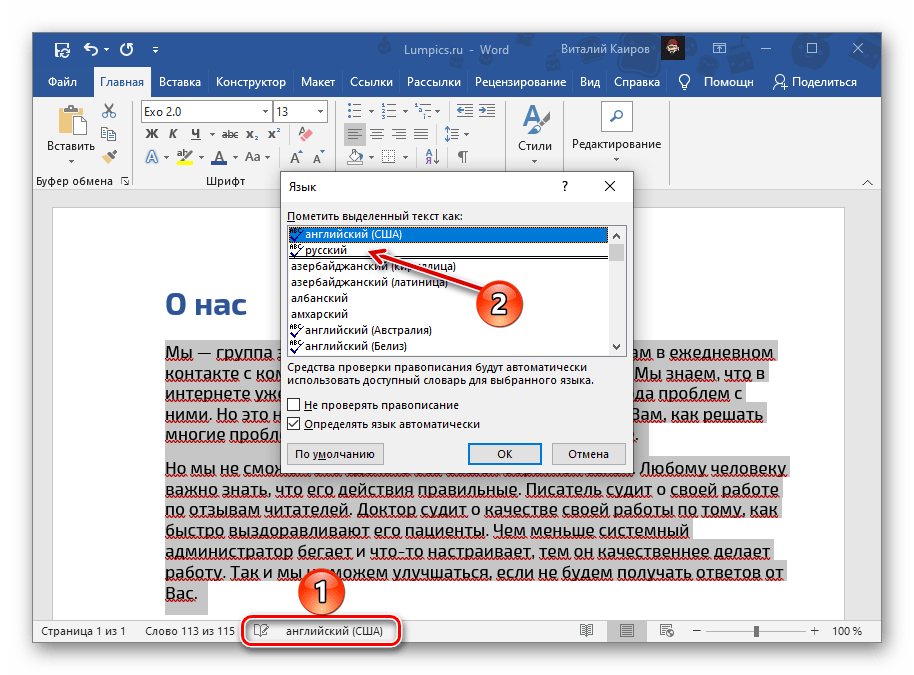Open bullet list dropdown arrow

pos(371,111)
